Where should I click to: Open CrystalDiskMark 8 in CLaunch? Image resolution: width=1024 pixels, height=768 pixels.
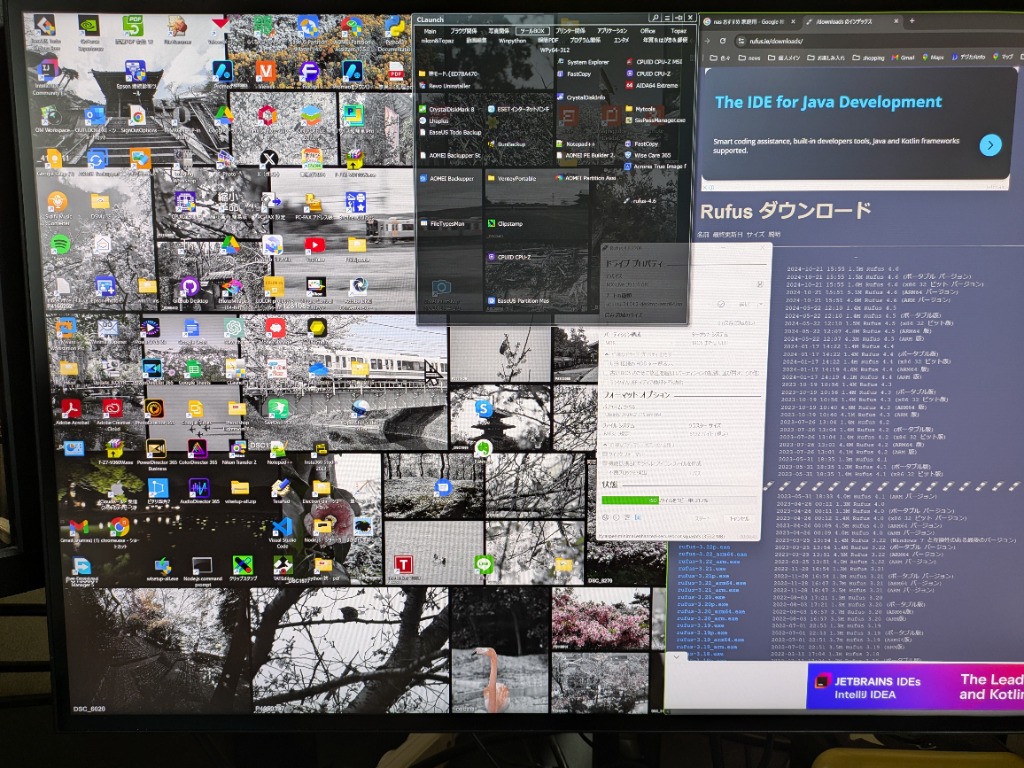tap(447, 109)
